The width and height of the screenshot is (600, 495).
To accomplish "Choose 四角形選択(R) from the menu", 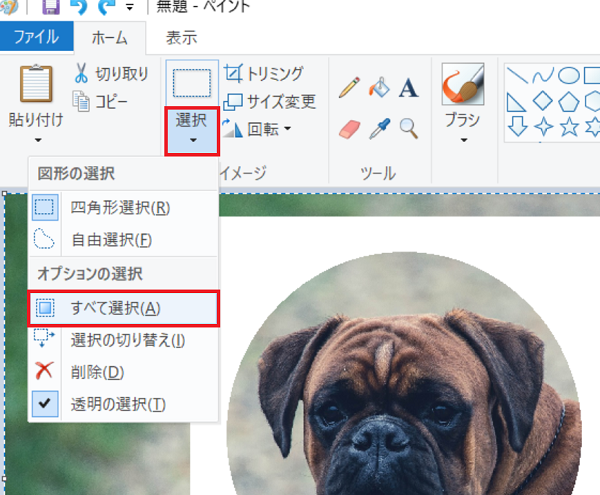I will (x=123, y=208).
